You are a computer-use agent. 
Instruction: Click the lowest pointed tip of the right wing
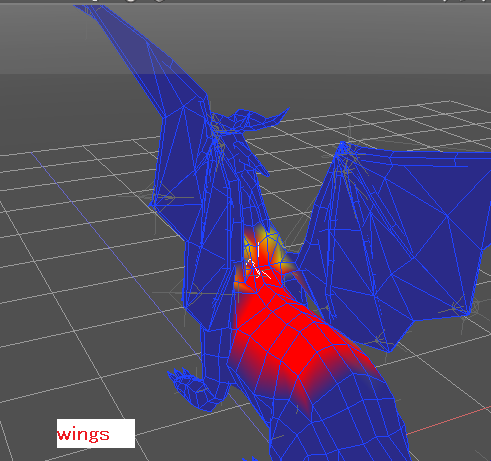click(388, 350)
